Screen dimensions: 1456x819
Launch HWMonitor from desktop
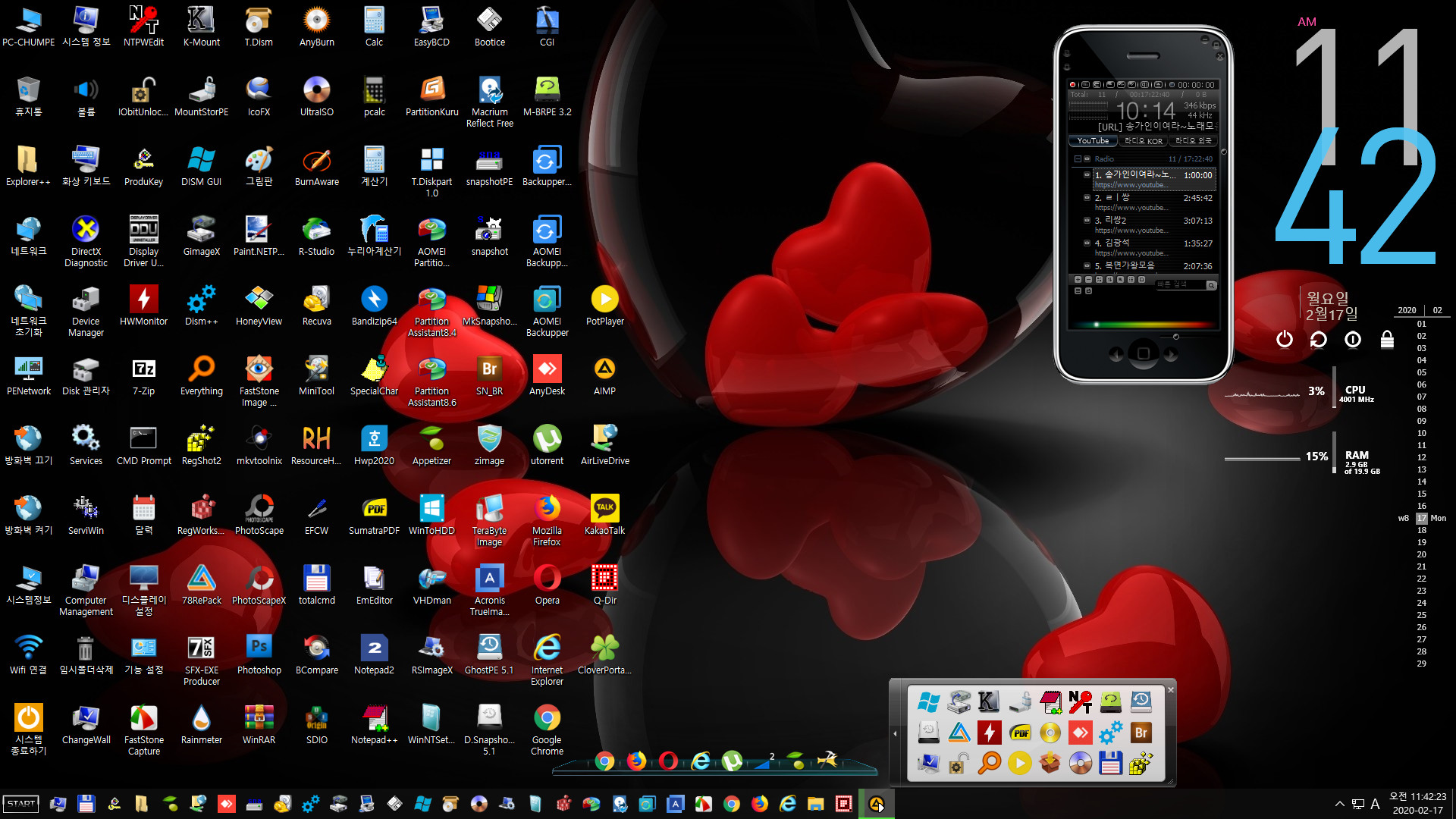point(143,306)
